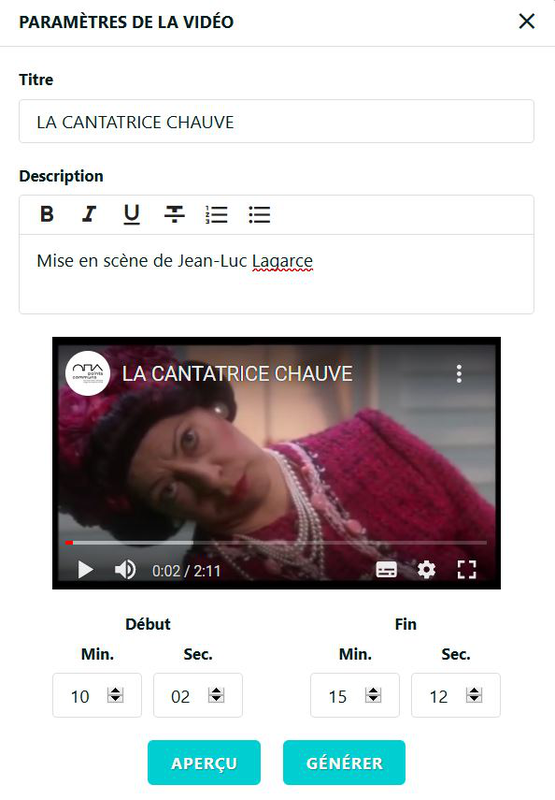Adjust the Fin minutes stepper arrows
555x800 pixels.
click(373, 695)
